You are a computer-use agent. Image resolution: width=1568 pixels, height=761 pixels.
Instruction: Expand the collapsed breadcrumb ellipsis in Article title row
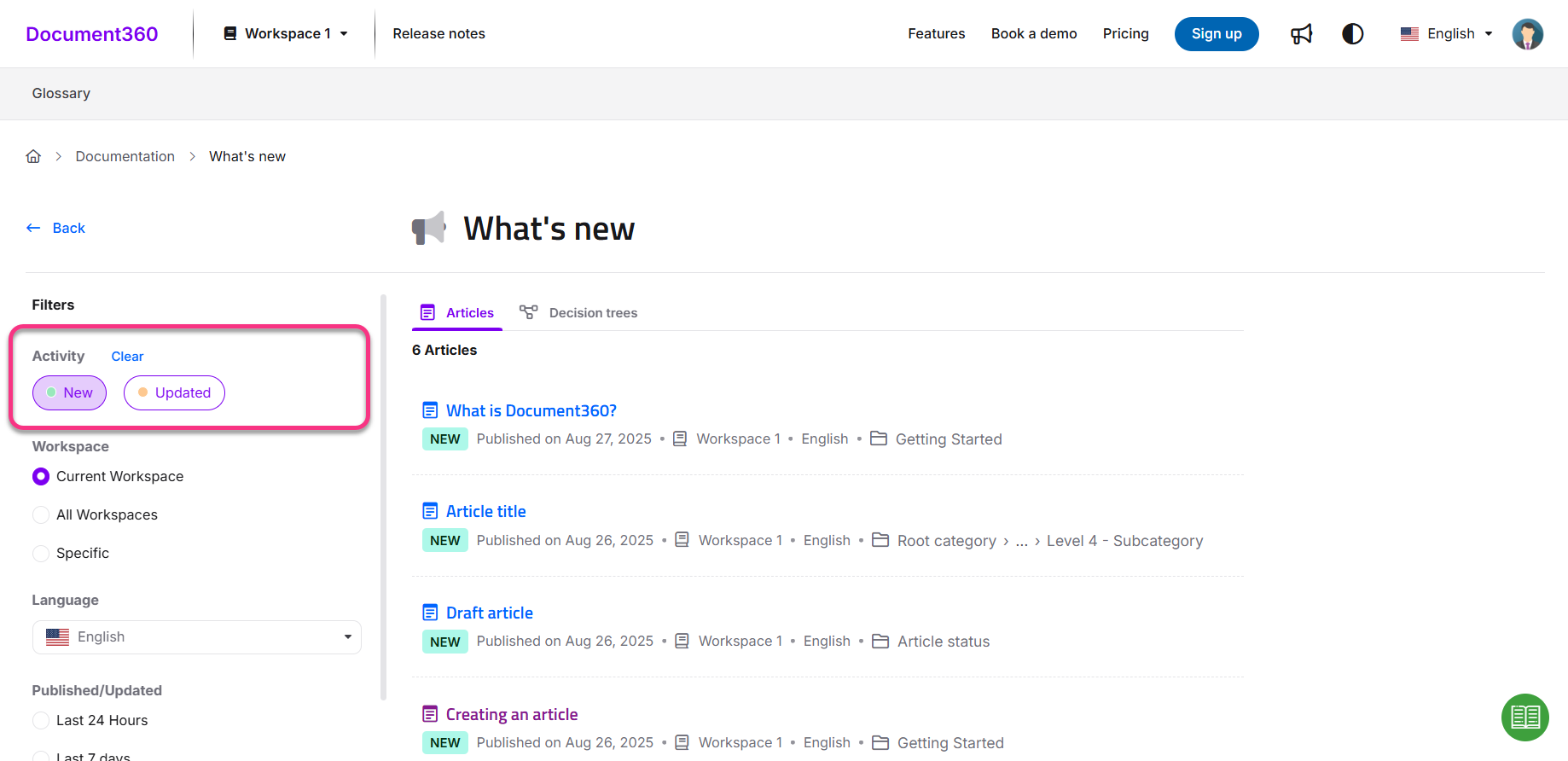pos(1022,541)
